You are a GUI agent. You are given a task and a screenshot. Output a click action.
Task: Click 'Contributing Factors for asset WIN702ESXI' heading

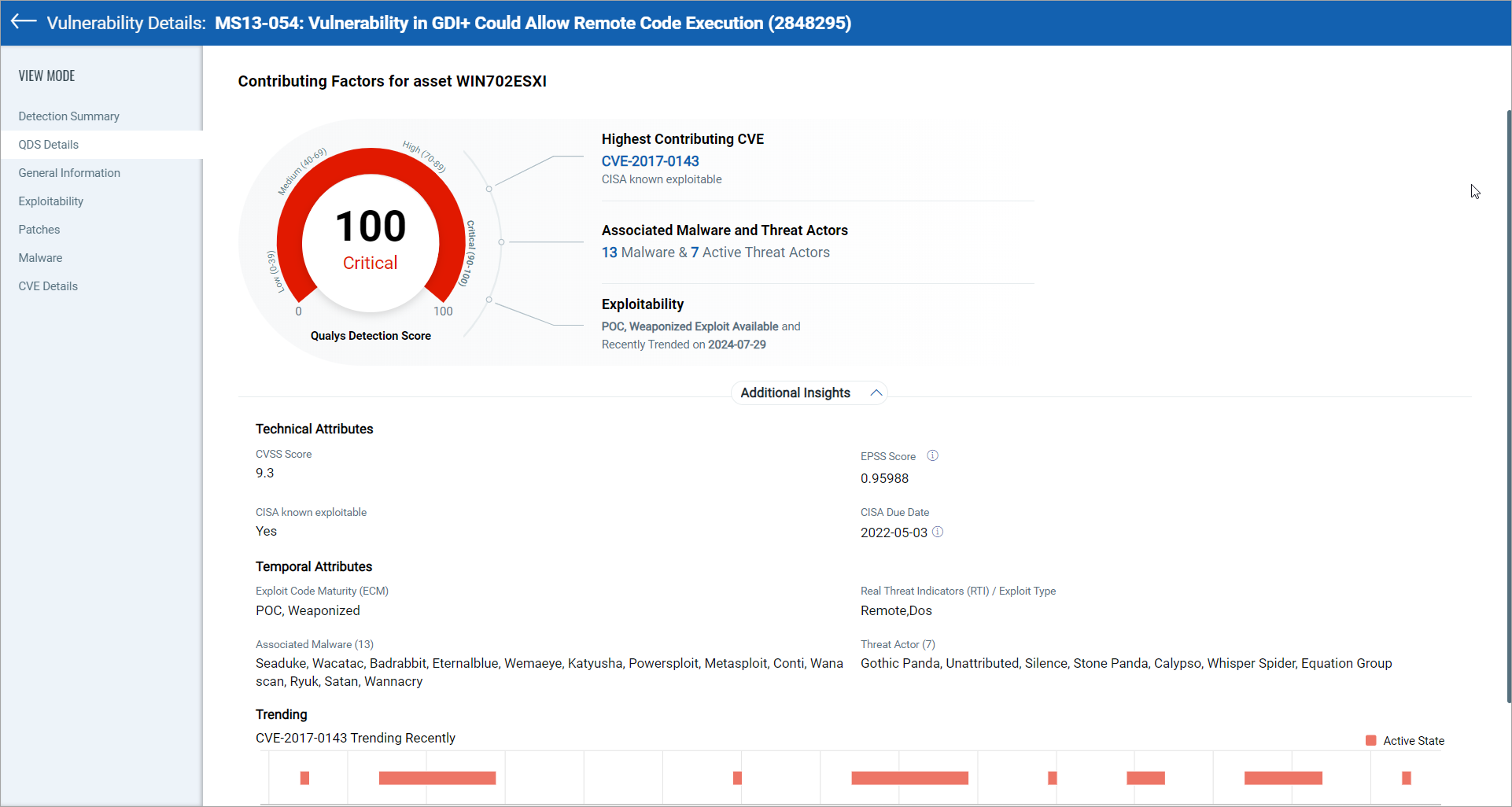[x=393, y=81]
